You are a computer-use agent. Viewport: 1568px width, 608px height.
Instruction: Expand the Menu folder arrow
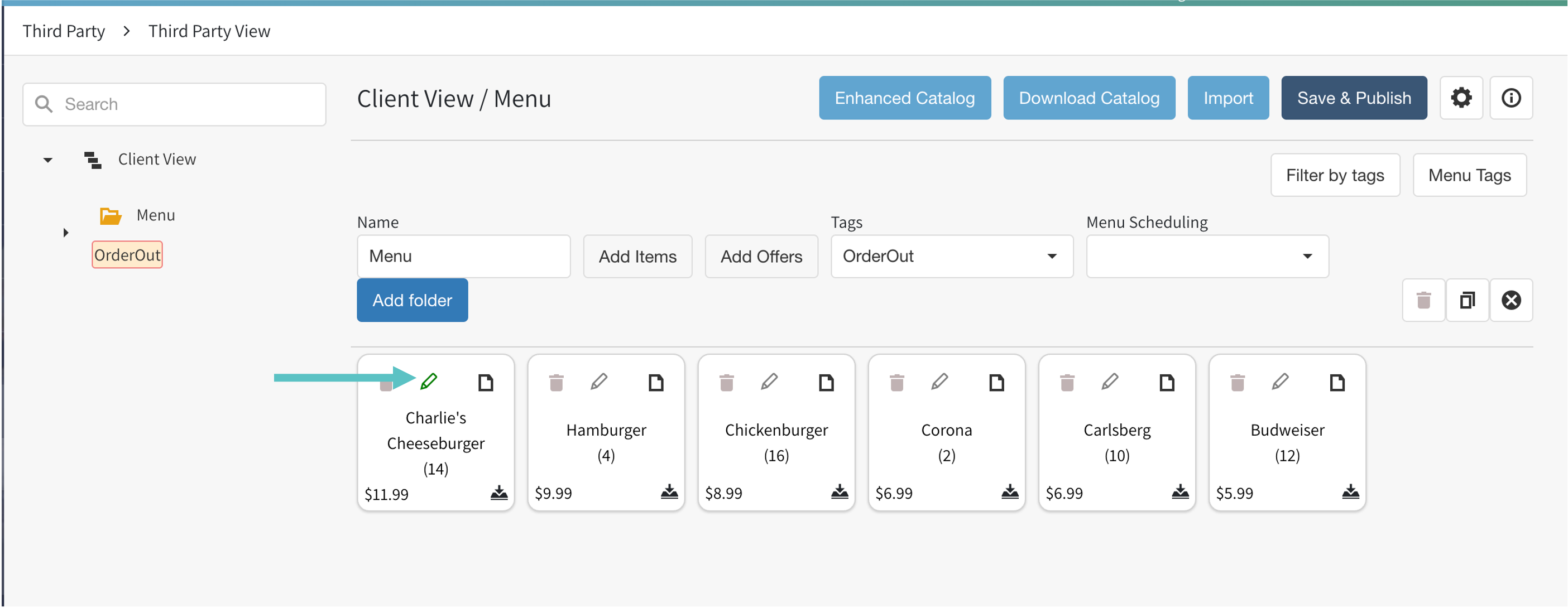click(x=66, y=232)
